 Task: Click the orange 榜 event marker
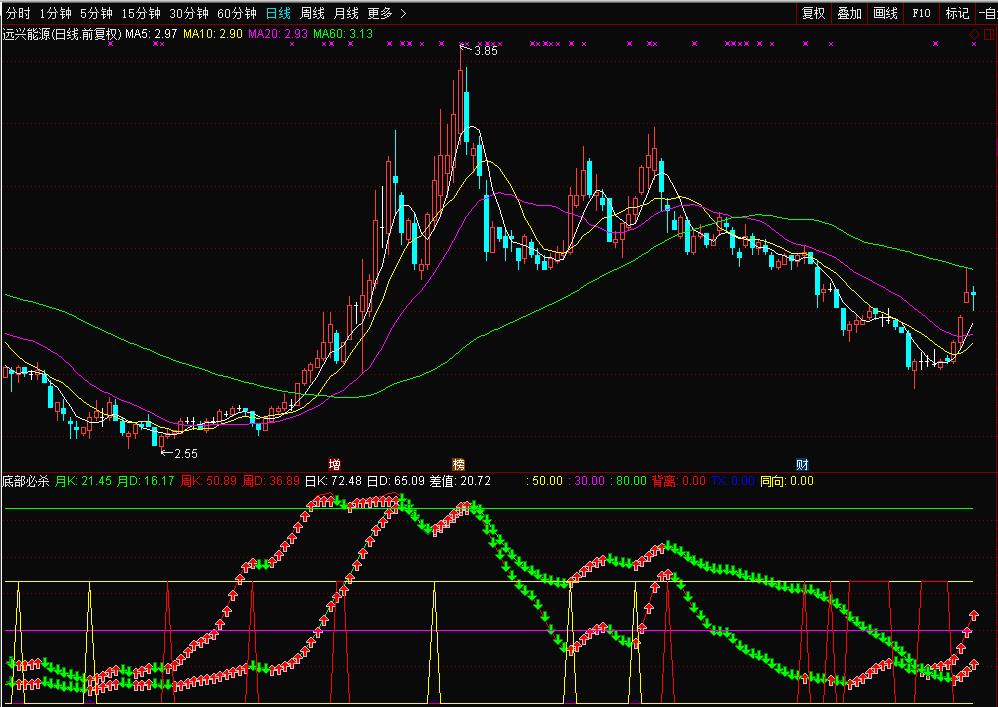pos(458,464)
